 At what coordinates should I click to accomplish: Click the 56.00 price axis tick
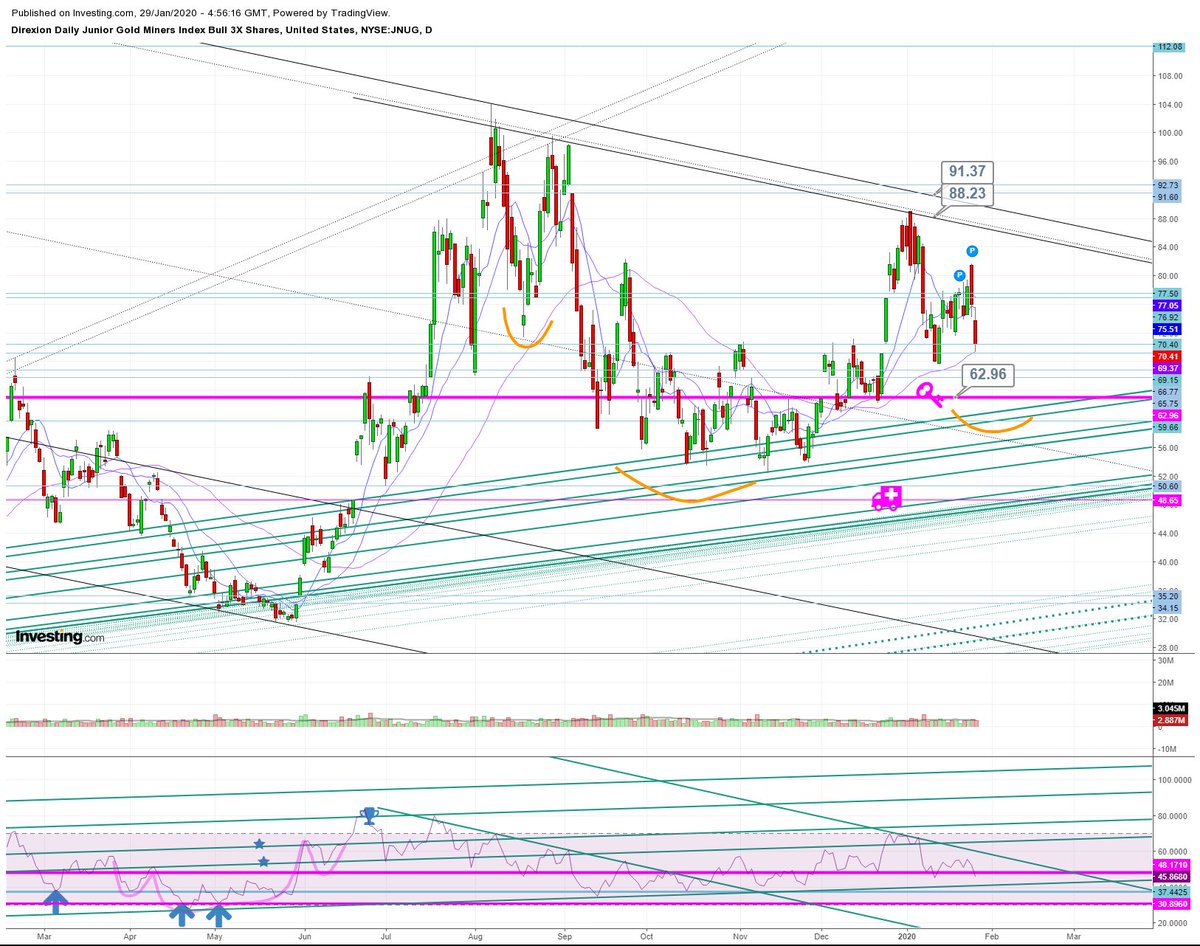click(1168, 448)
